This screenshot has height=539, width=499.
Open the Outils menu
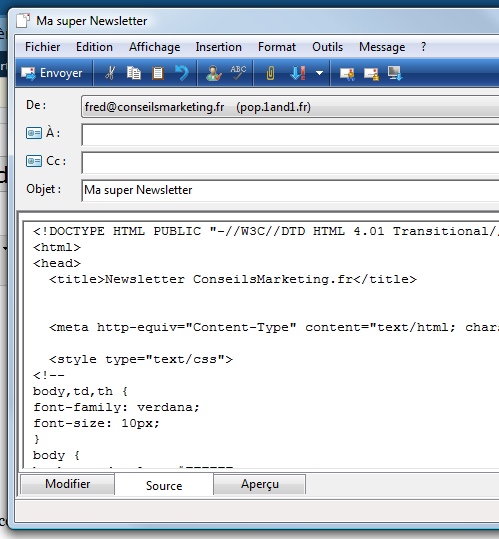[x=327, y=47]
